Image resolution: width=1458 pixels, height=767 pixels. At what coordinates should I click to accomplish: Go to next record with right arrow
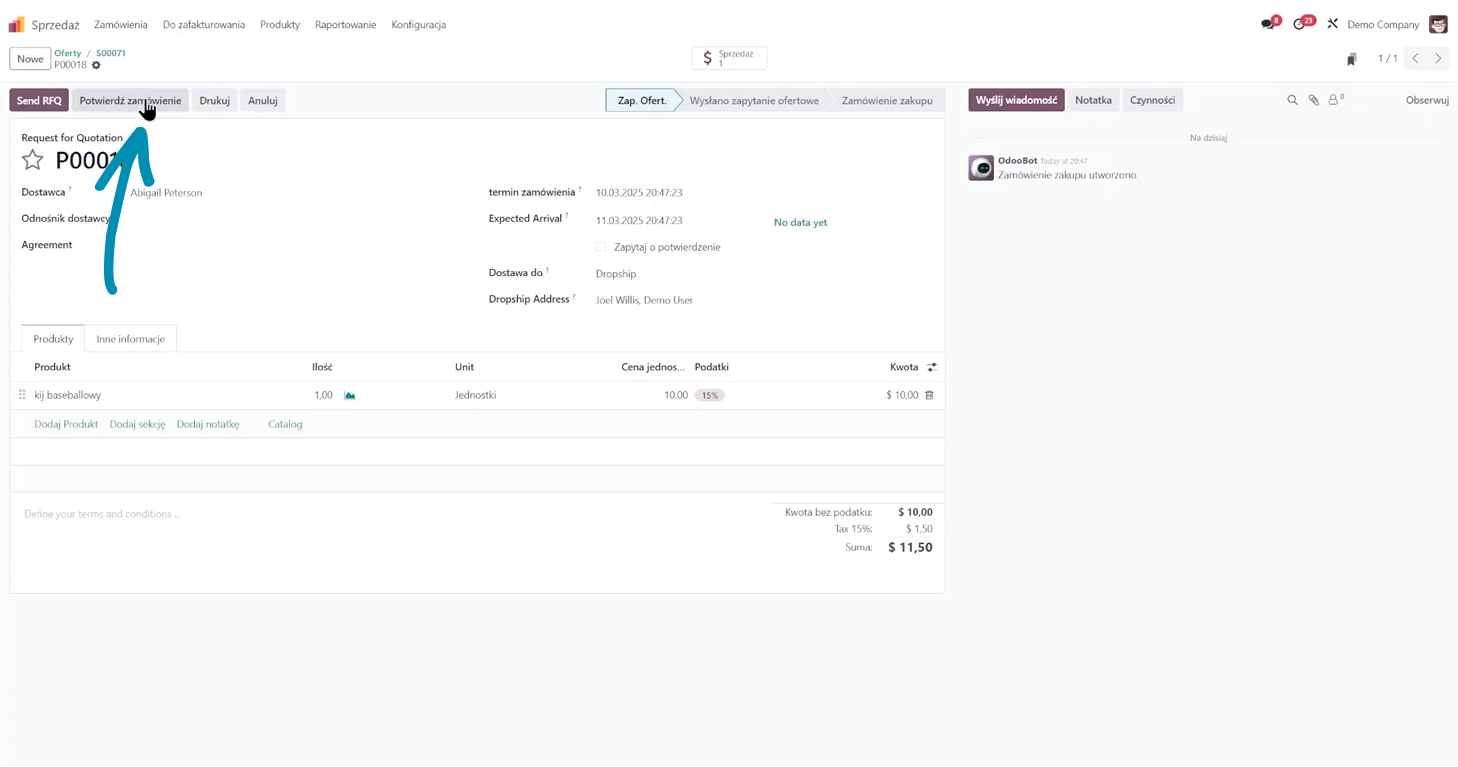(1439, 59)
